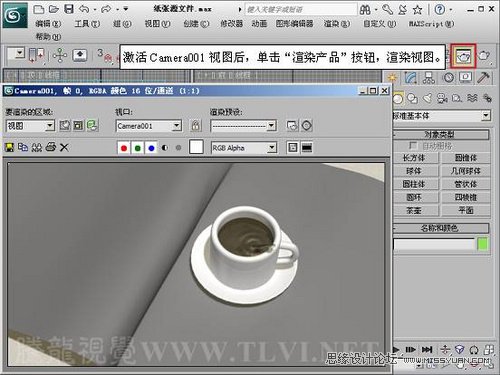Image resolution: width=500 pixels, height=375 pixels.
Task: Toggle the Red channel display
Action: point(124,148)
